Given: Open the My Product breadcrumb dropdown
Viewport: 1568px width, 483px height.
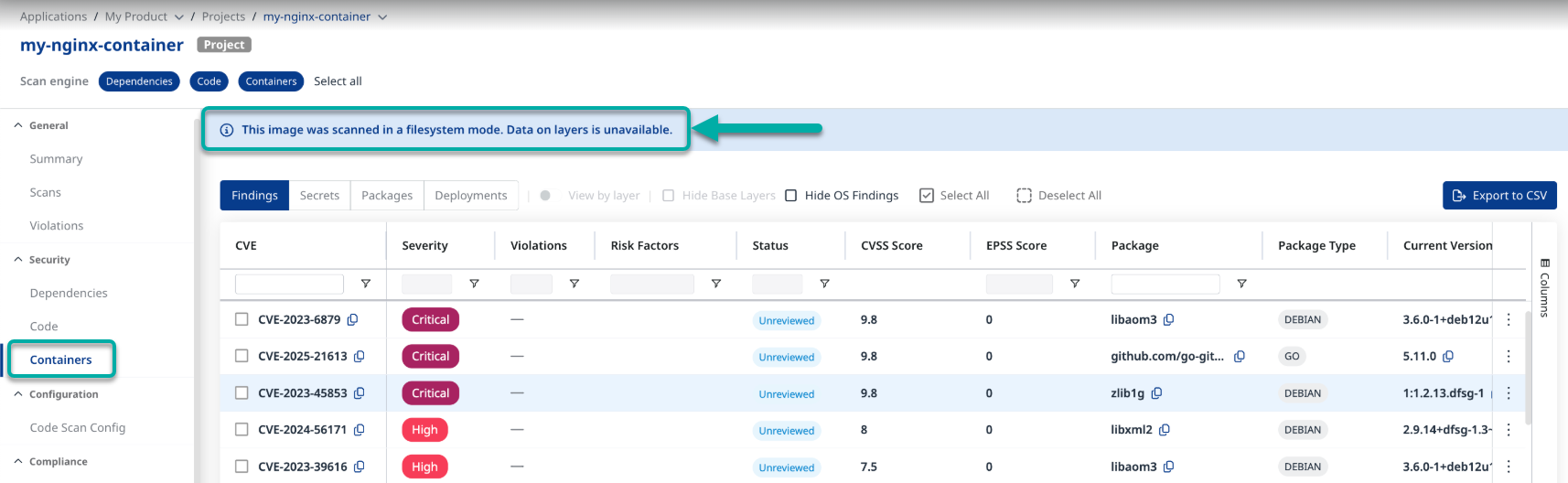Looking at the screenshot, I should [x=179, y=17].
